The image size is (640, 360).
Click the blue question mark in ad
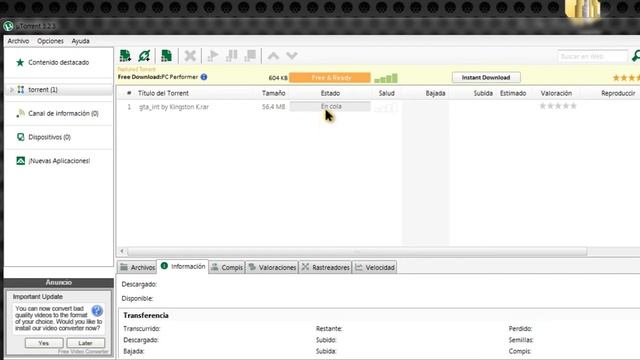click(x=97, y=311)
